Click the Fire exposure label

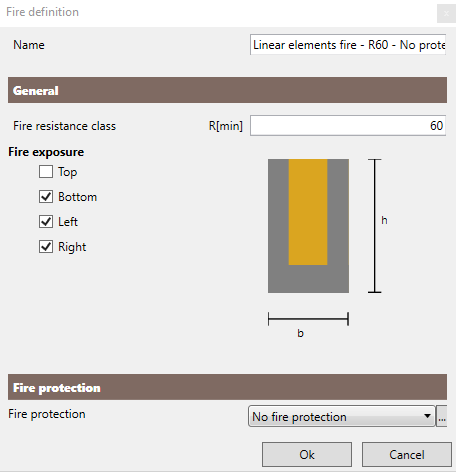(46, 152)
